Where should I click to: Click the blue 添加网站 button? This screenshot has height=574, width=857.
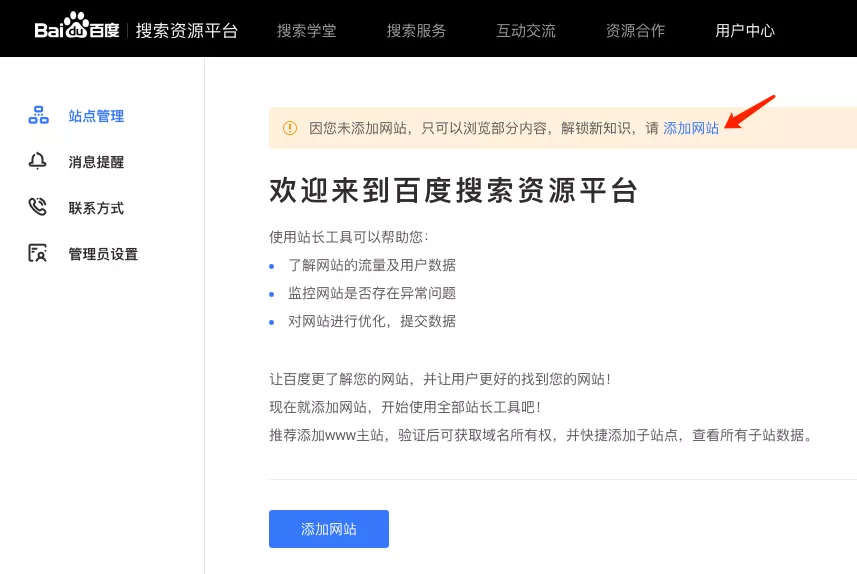click(329, 529)
